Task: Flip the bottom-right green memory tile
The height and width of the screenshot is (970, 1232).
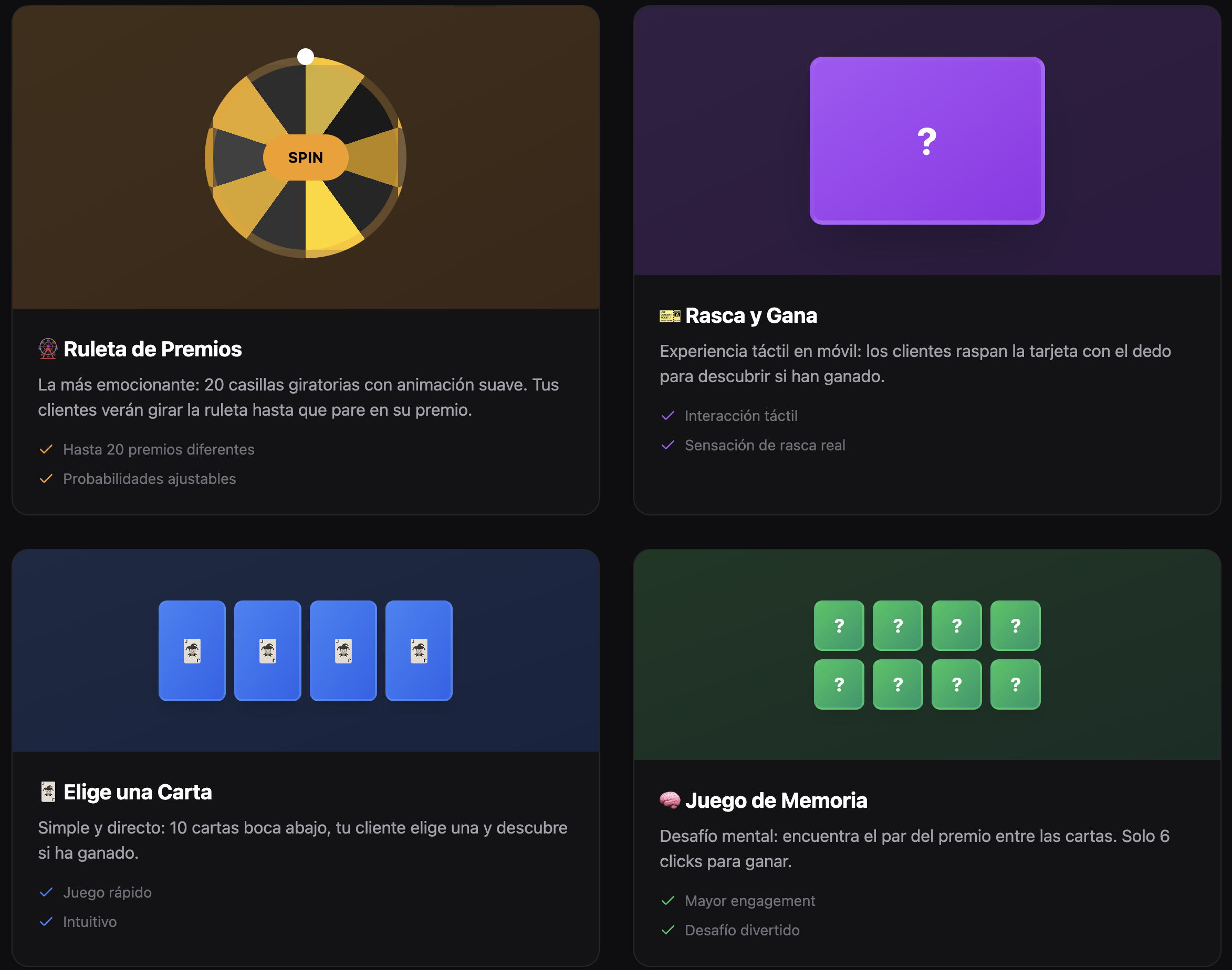Action: (x=1016, y=684)
